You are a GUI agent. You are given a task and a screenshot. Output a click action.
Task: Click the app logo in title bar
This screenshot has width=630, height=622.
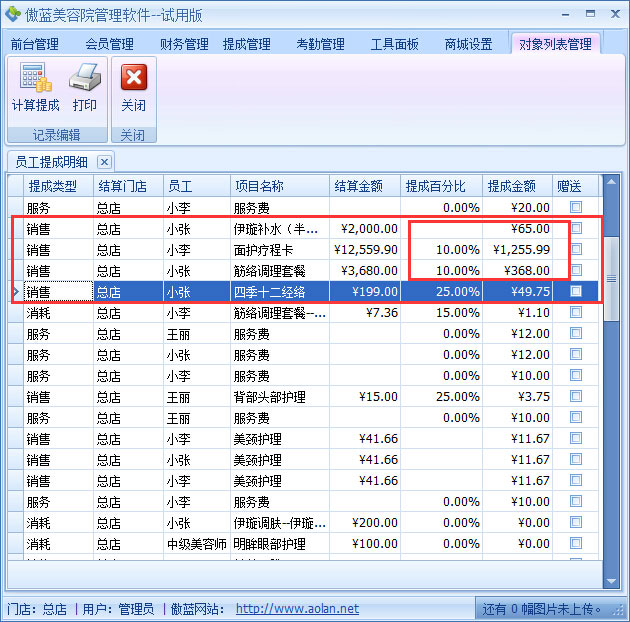12,13
